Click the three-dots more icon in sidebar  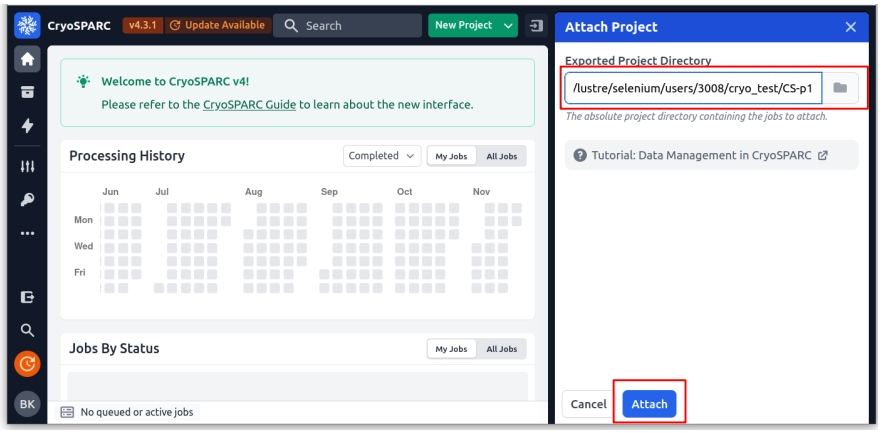pos(27,234)
